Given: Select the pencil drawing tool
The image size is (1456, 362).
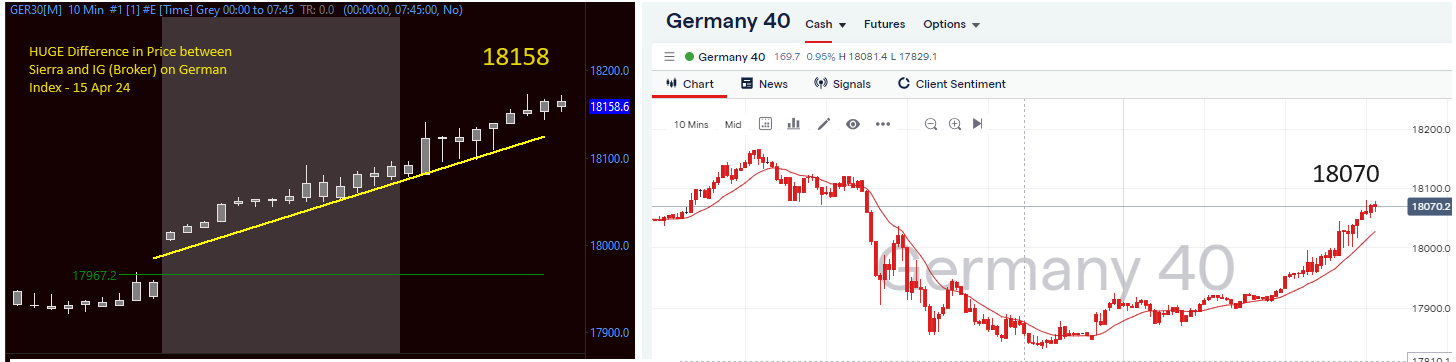Looking at the screenshot, I should click(x=824, y=124).
